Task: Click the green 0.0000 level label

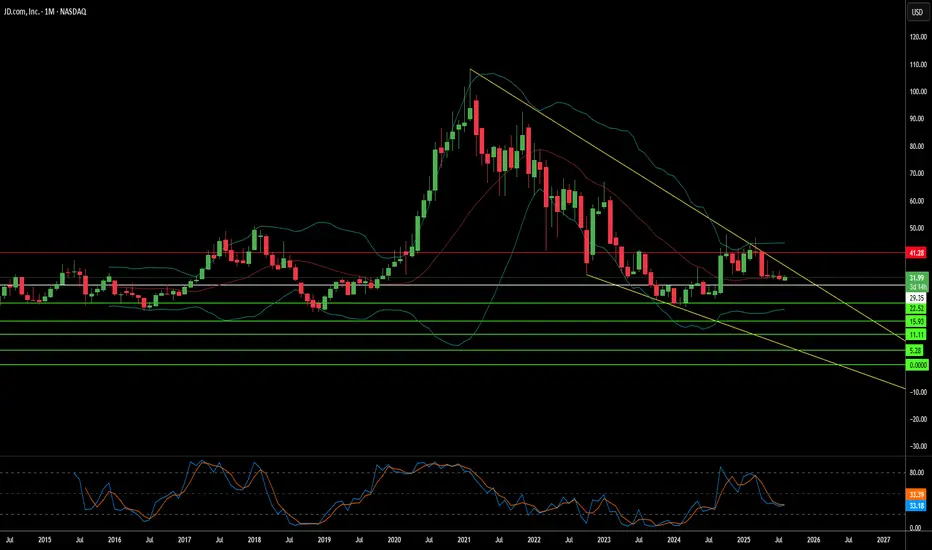Action: click(917, 364)
